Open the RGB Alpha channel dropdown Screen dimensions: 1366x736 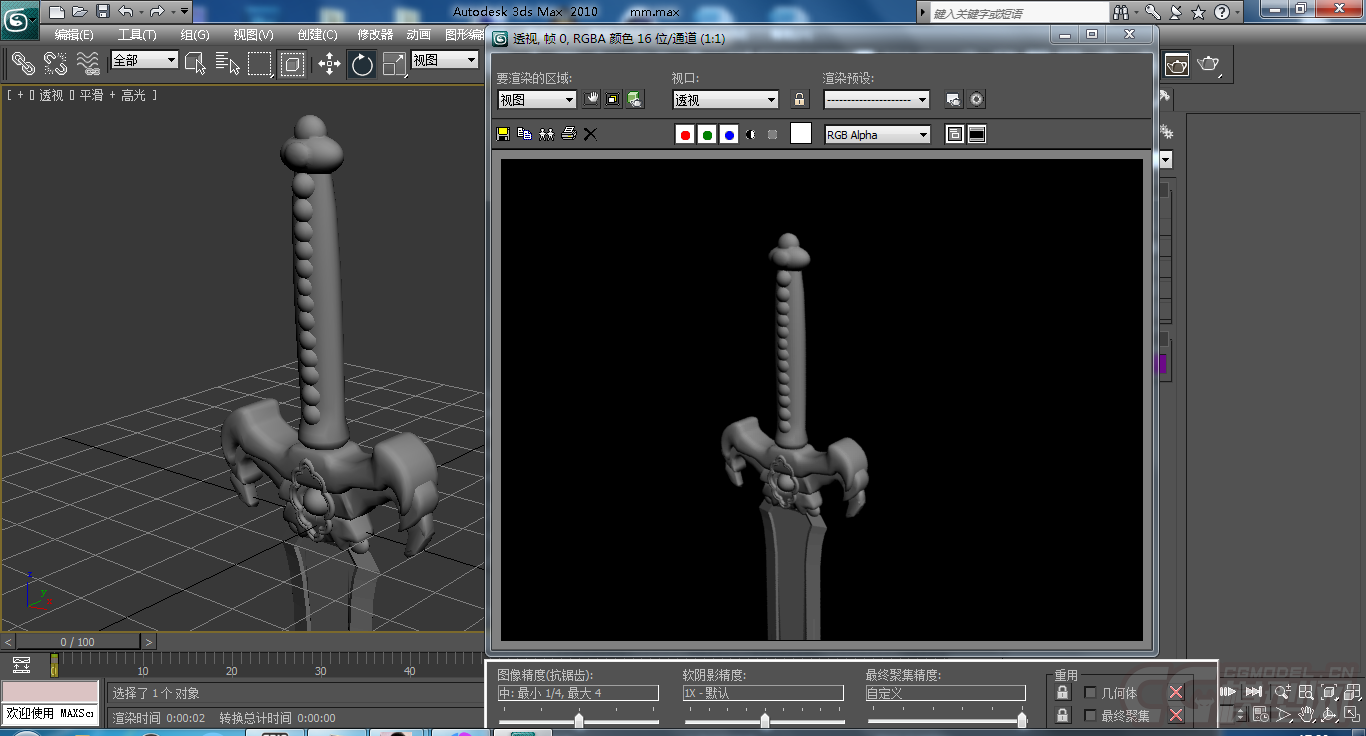point(876,134)
